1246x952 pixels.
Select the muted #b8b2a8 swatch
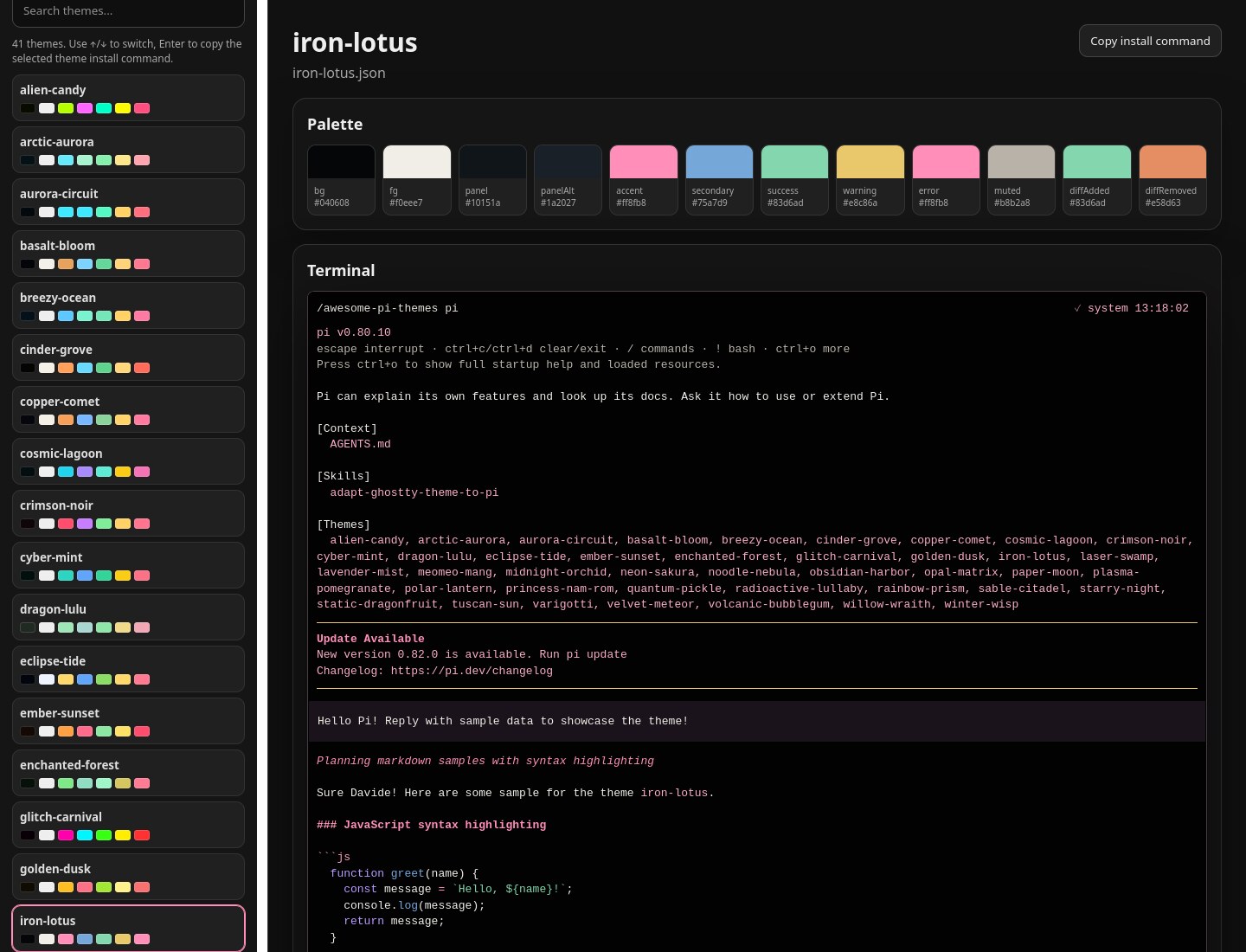[x=1021, y=180]
